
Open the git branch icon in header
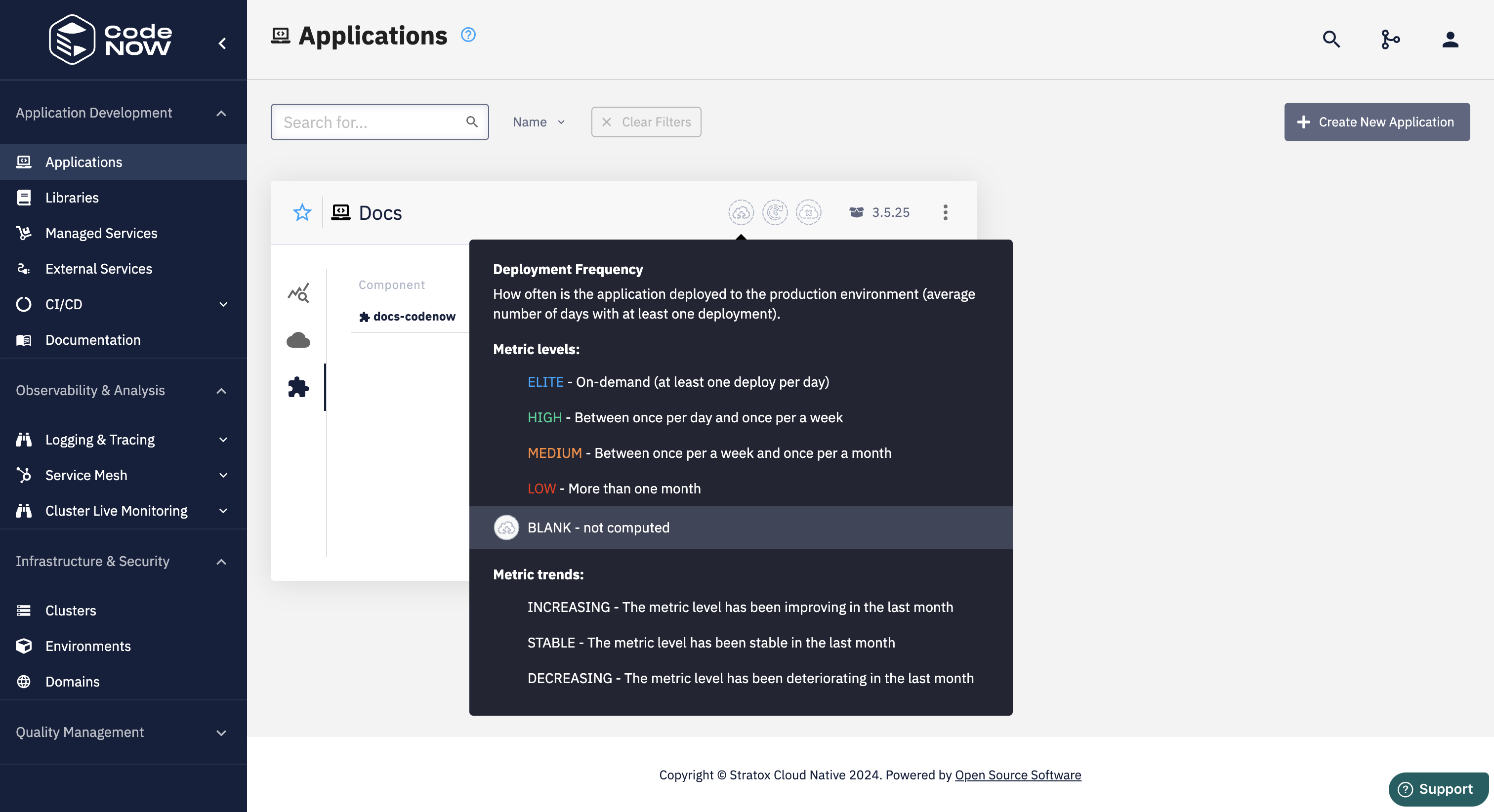pos(1390,40)
